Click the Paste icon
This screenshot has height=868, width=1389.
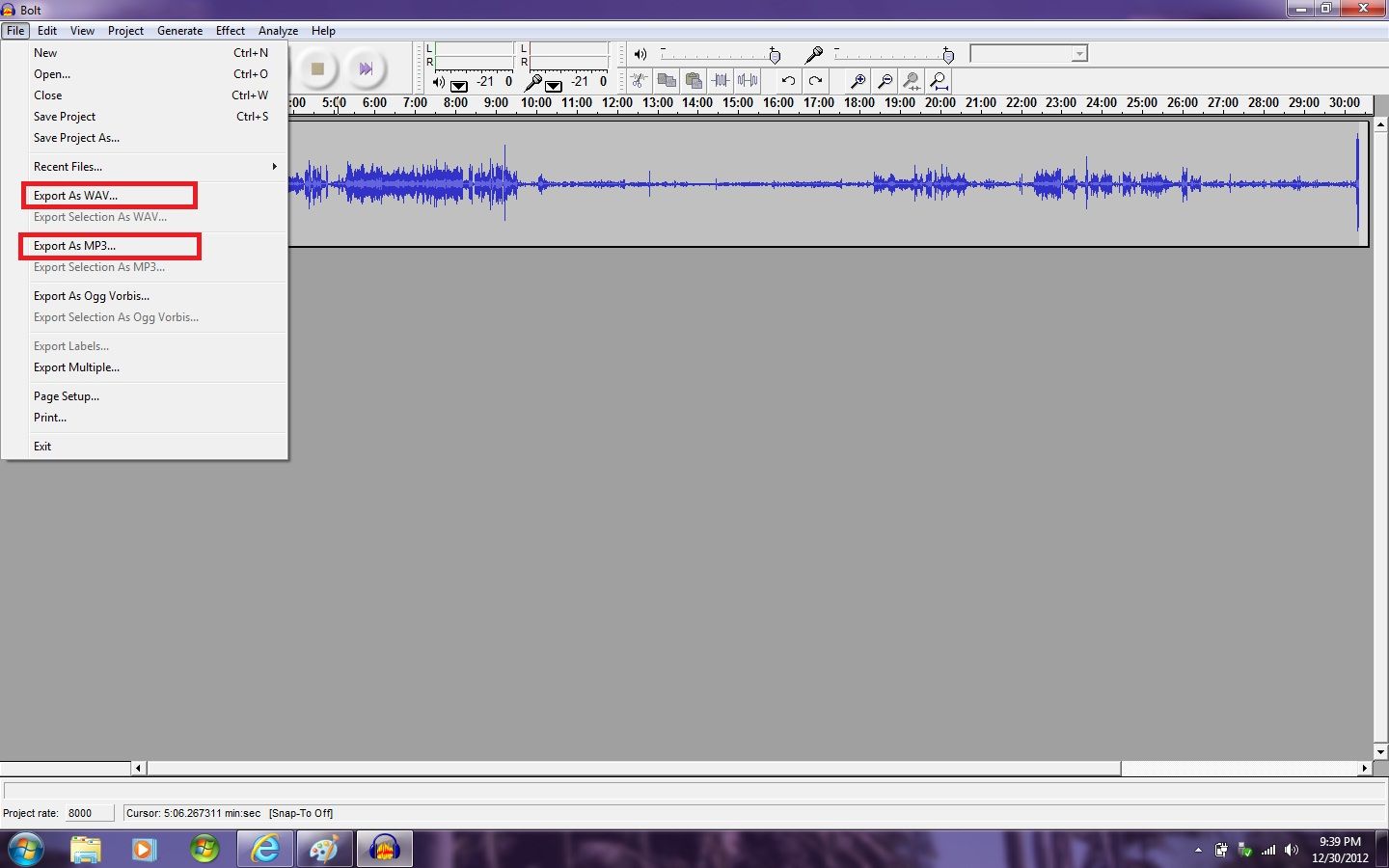[694, 81]
